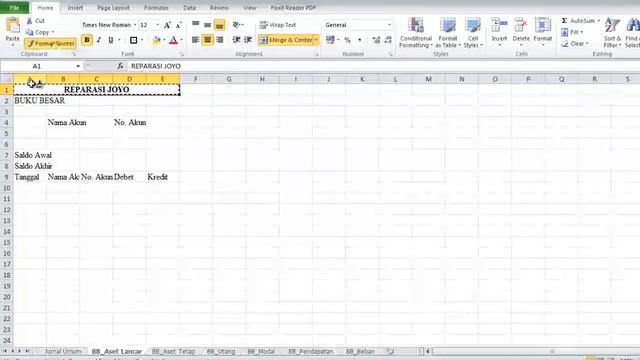This screenshot has height=360, width=640.
Task: Apply Percent Style
Action: [347, 40]
